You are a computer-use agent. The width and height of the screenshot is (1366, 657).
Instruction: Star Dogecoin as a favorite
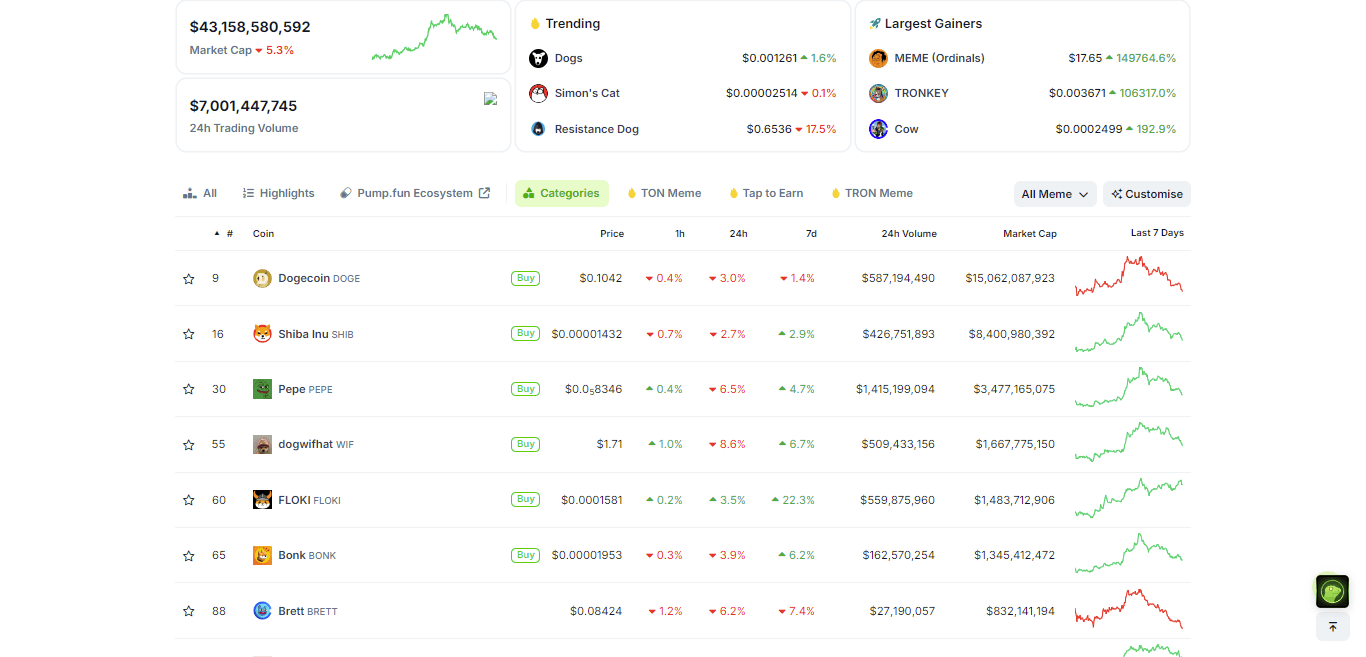point(189,279)
